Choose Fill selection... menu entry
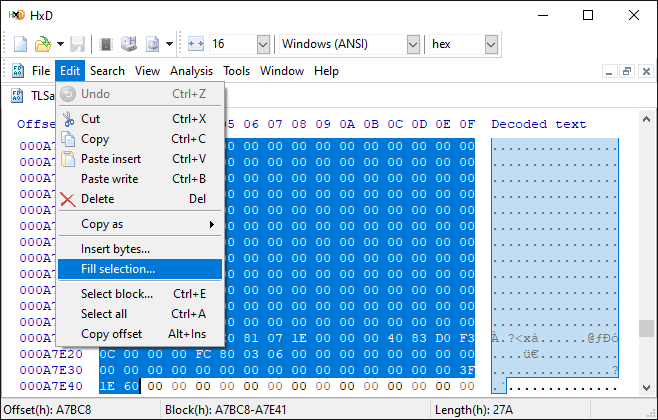Viewport: 658px width, 420px height. tap(140, 269)
